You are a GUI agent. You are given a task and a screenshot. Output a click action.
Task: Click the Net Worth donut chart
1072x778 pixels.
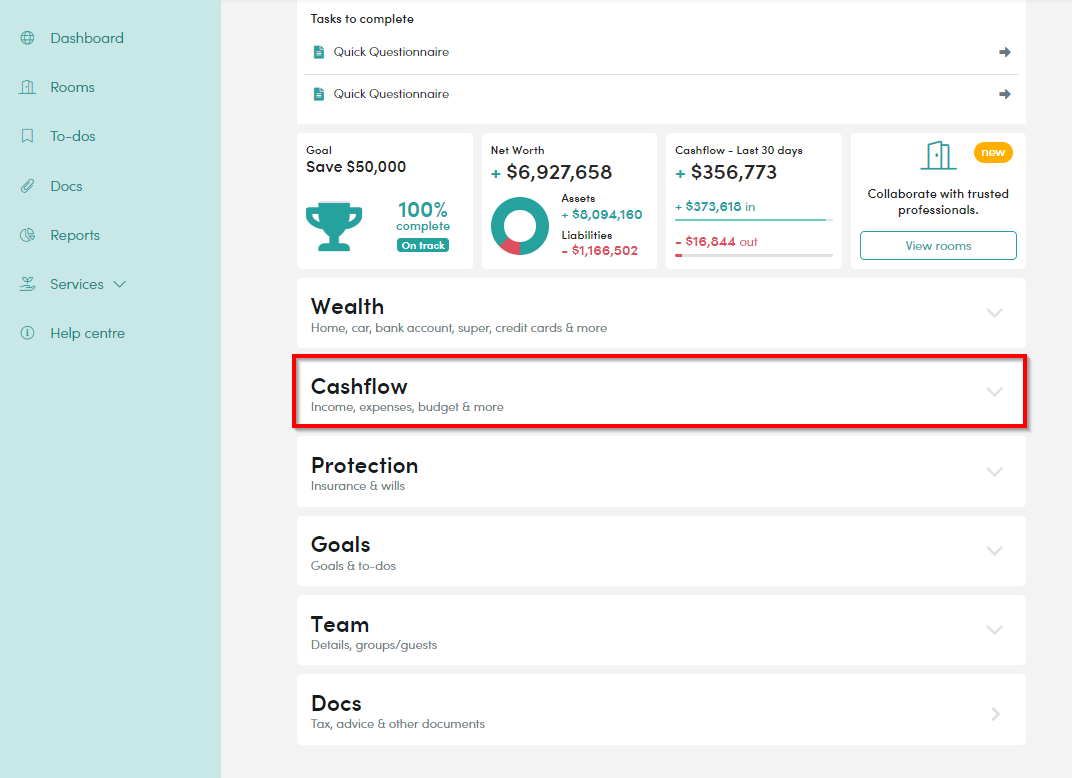(x=520, y=226)
